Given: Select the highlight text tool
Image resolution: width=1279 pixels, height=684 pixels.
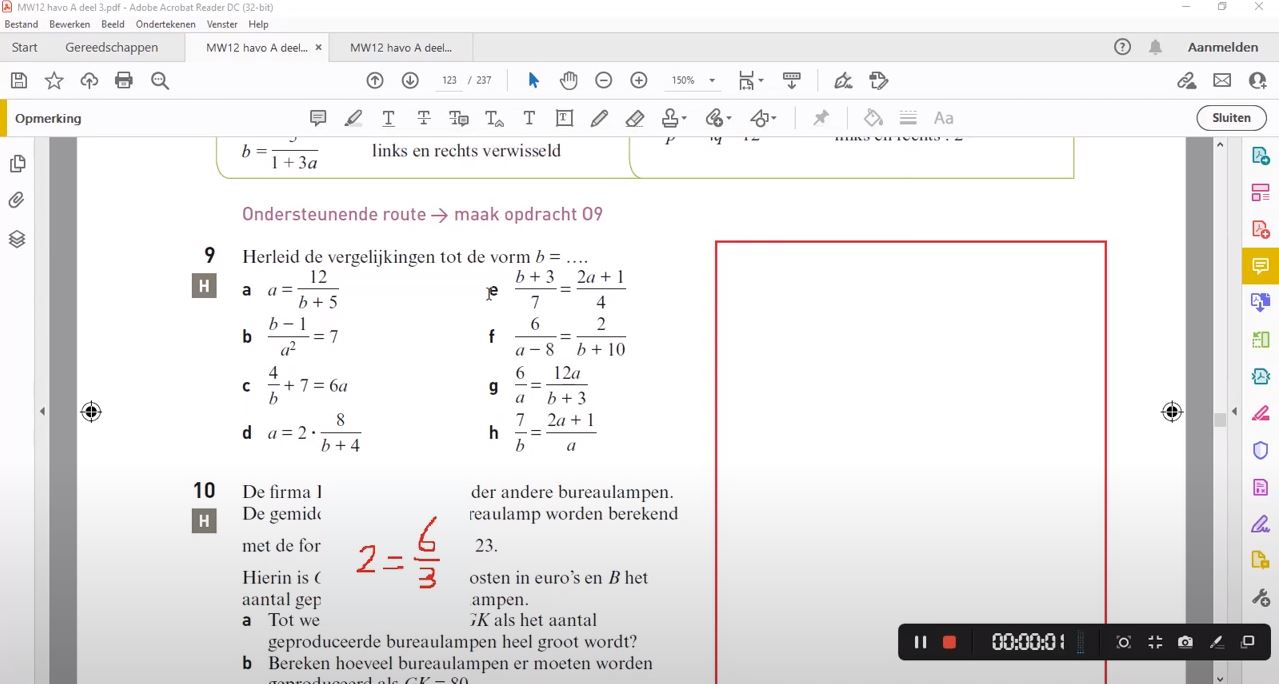Looking at the screenshot, I should [353, 118].
